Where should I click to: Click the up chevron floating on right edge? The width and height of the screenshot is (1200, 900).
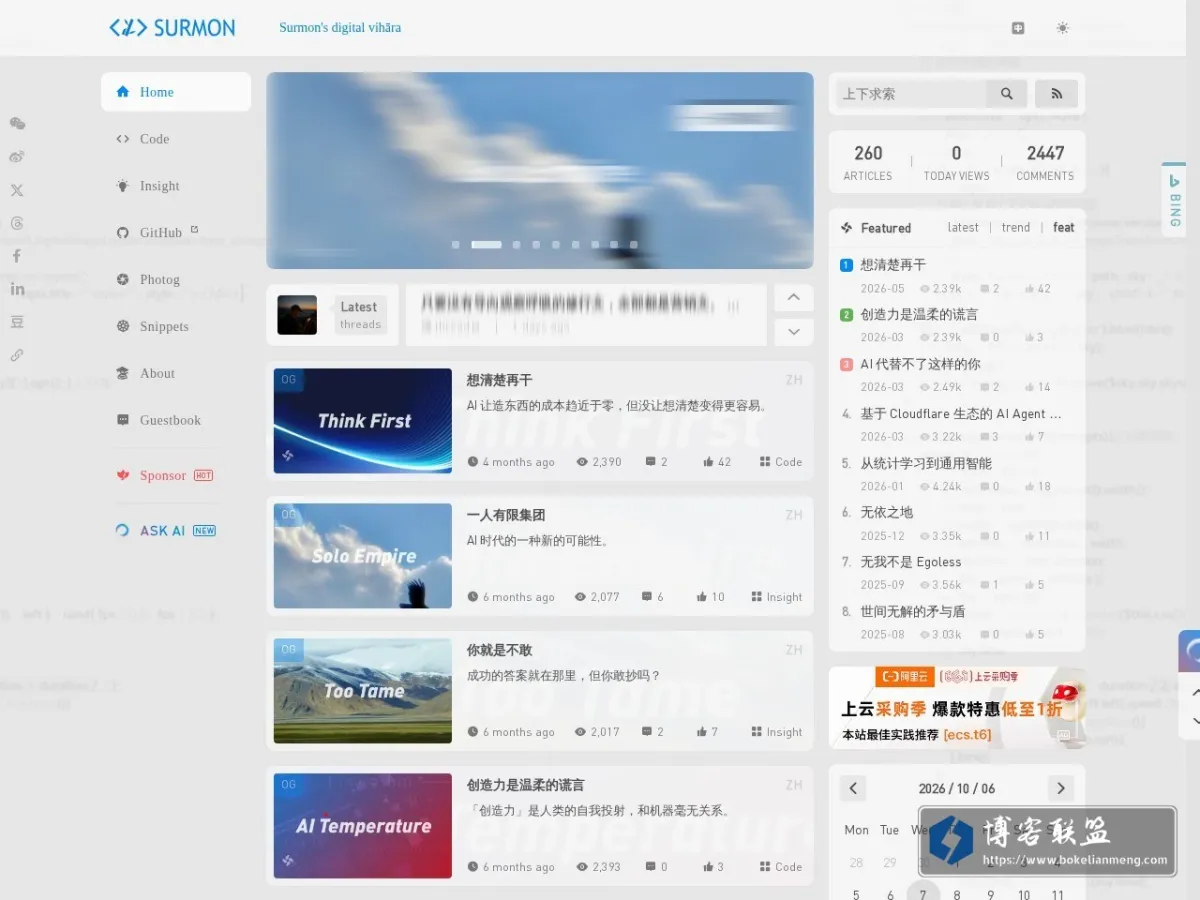pos(1195,692)
